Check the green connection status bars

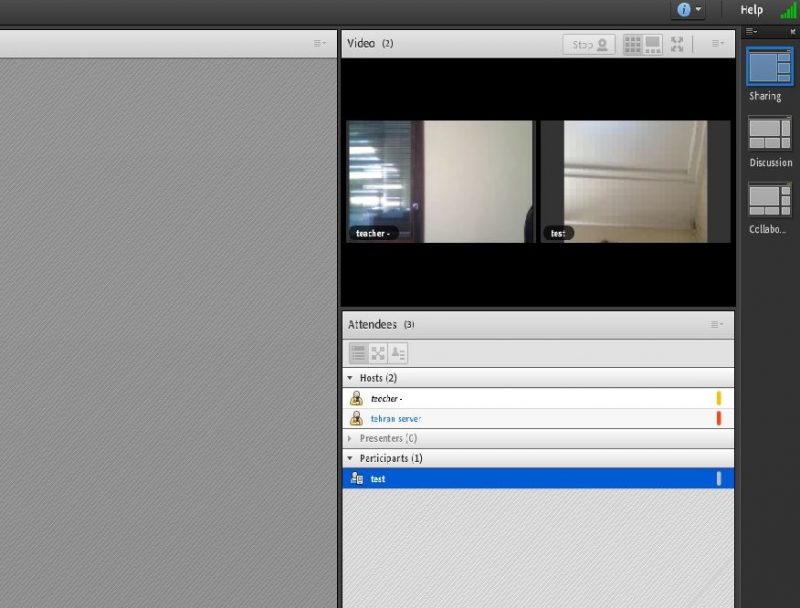click(x=788, y=10)
